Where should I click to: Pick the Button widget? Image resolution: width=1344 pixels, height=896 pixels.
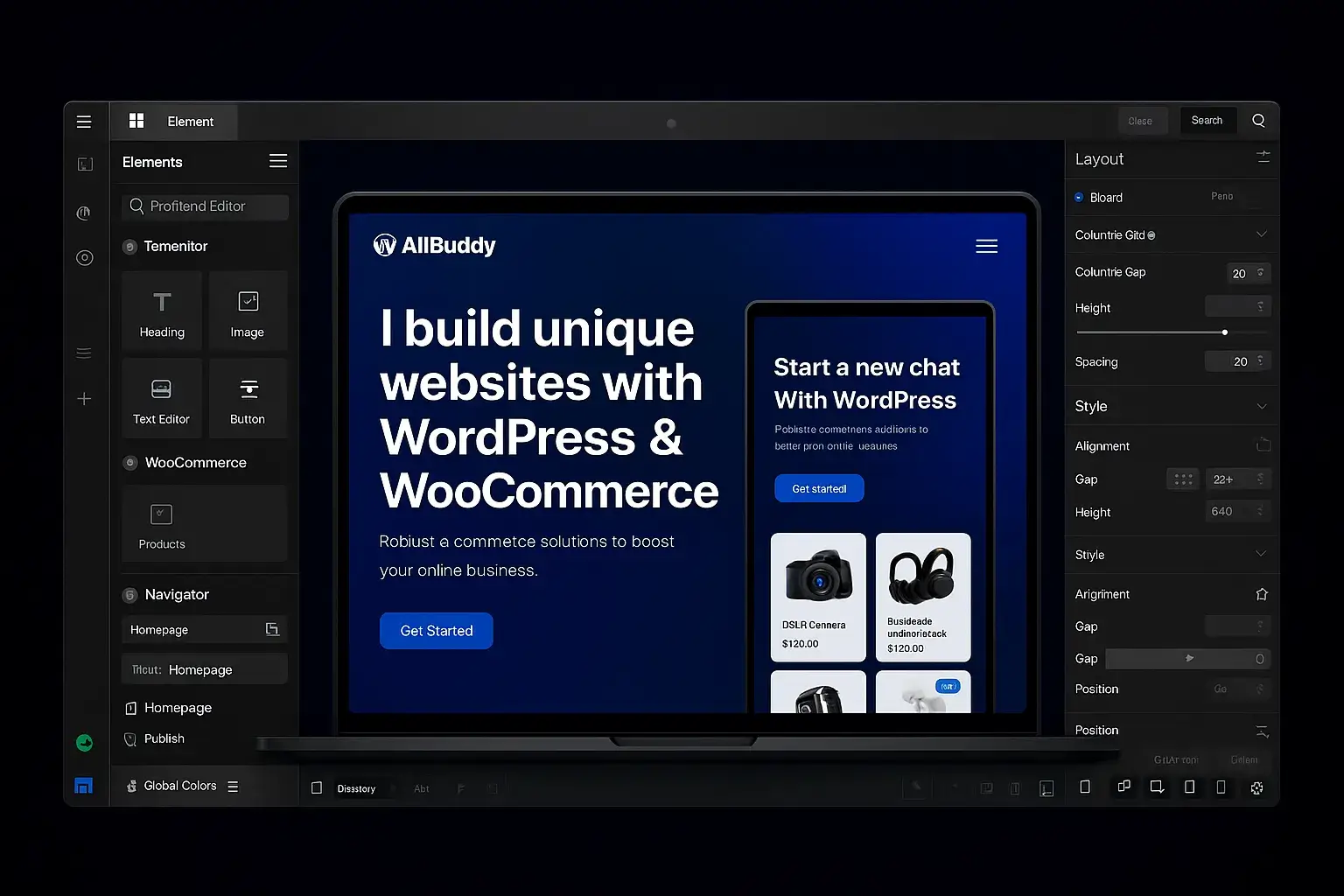click(x=248, y=398)
